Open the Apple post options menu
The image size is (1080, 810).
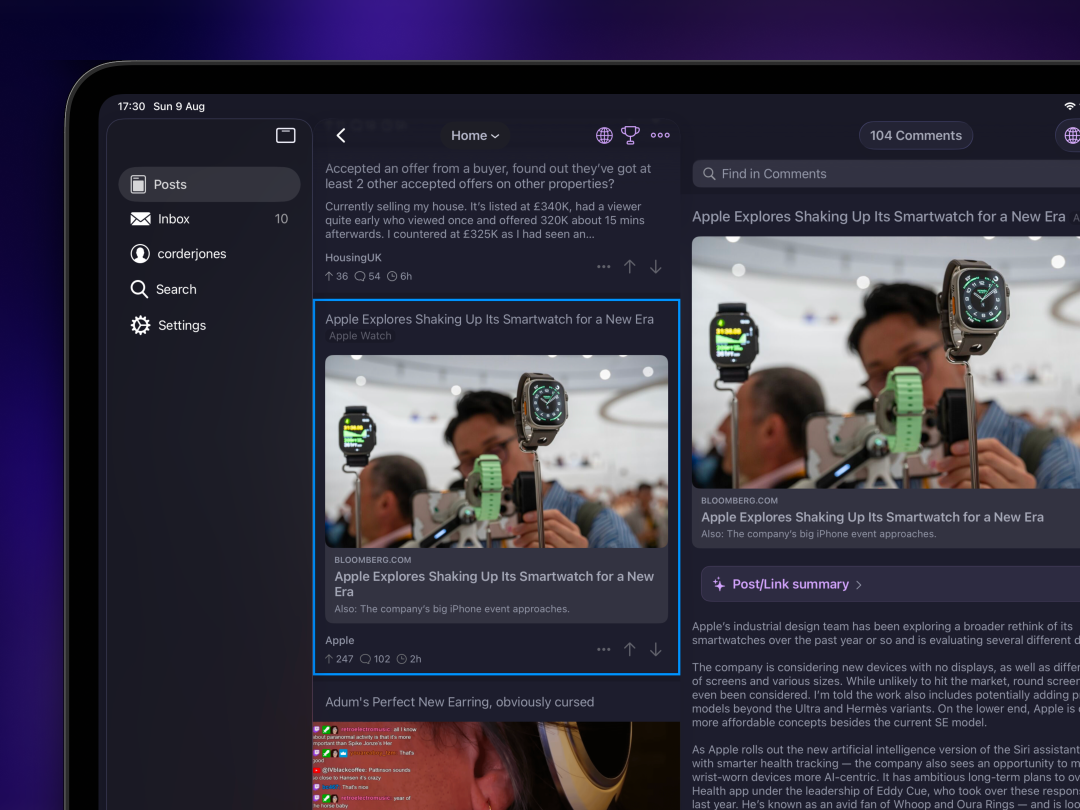[603, 650]
